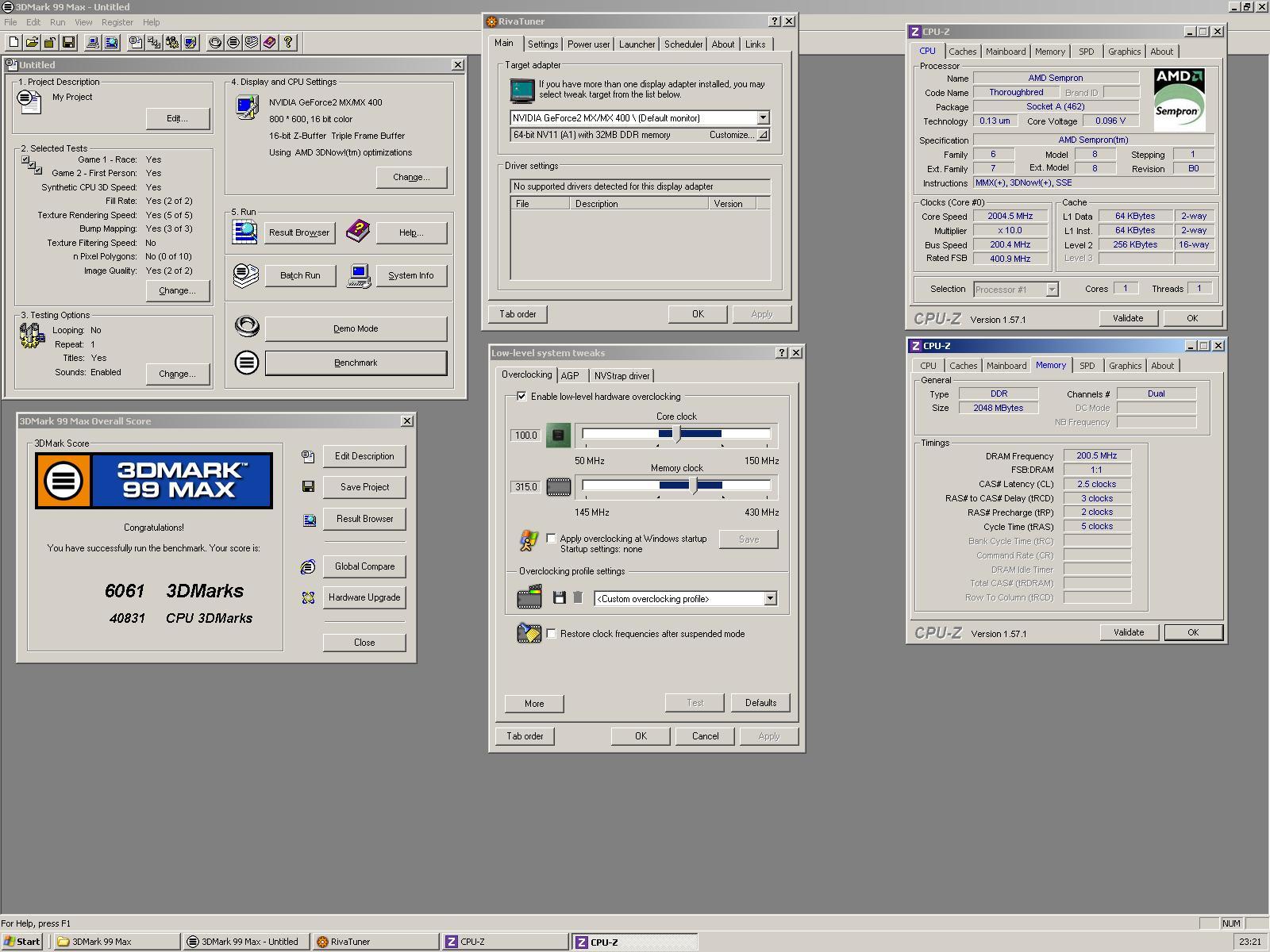Click the Hardware Upgrade icon in score dialog
Viewport: 1270px width, 952px height.
click(x=308, y=597)
